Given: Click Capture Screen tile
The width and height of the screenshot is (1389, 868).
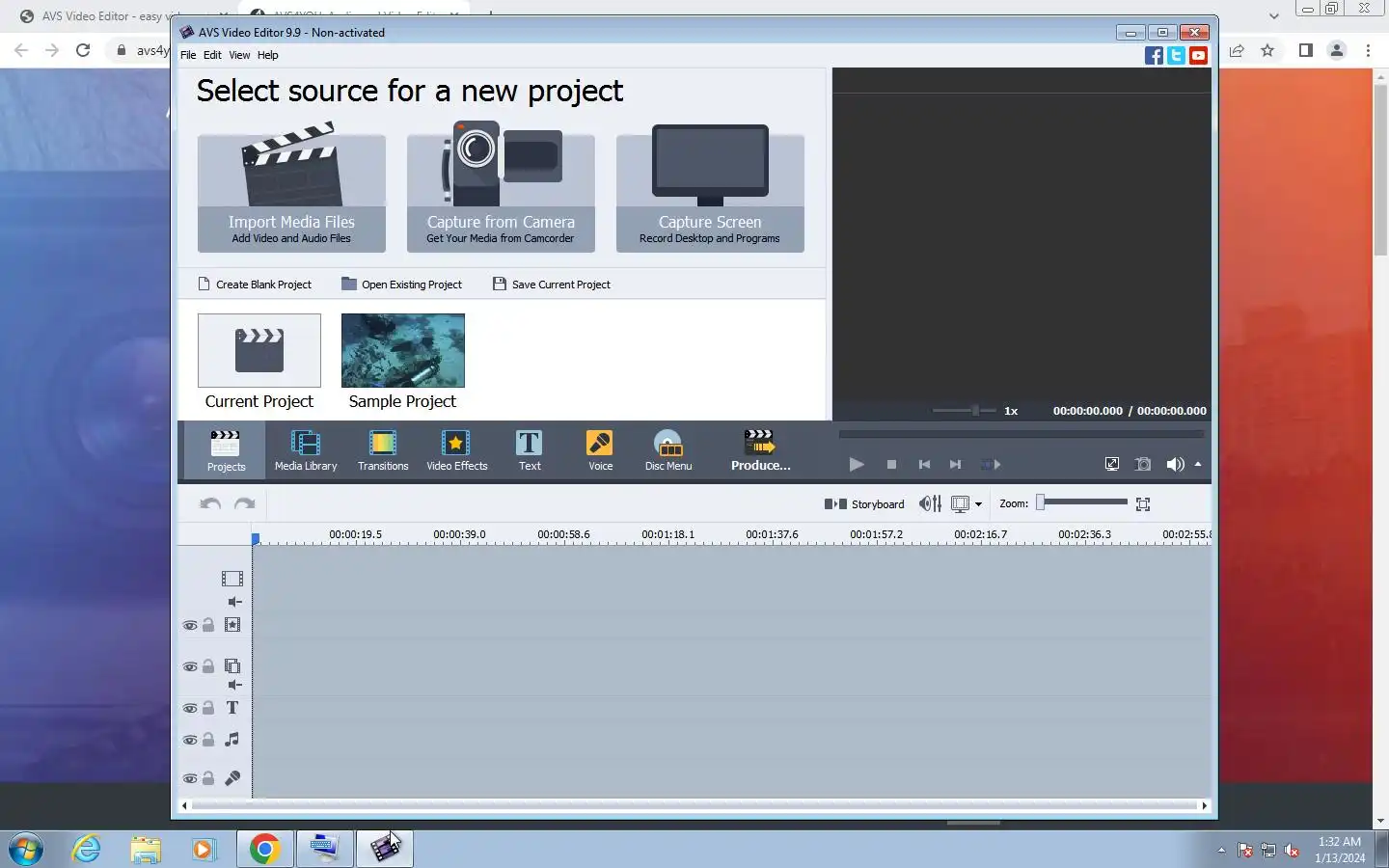Looking at the screenshot, I should tap(710, 188).
